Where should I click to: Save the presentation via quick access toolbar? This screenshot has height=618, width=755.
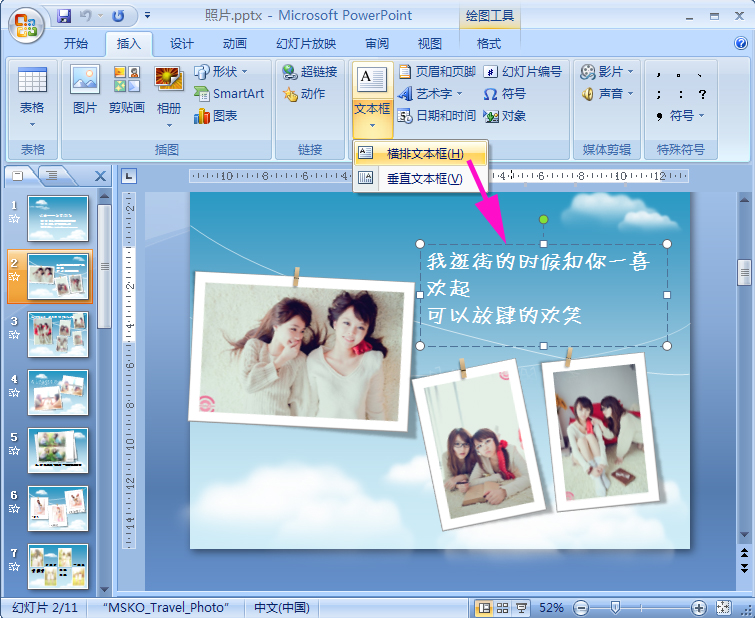click(x=64, y=16)
